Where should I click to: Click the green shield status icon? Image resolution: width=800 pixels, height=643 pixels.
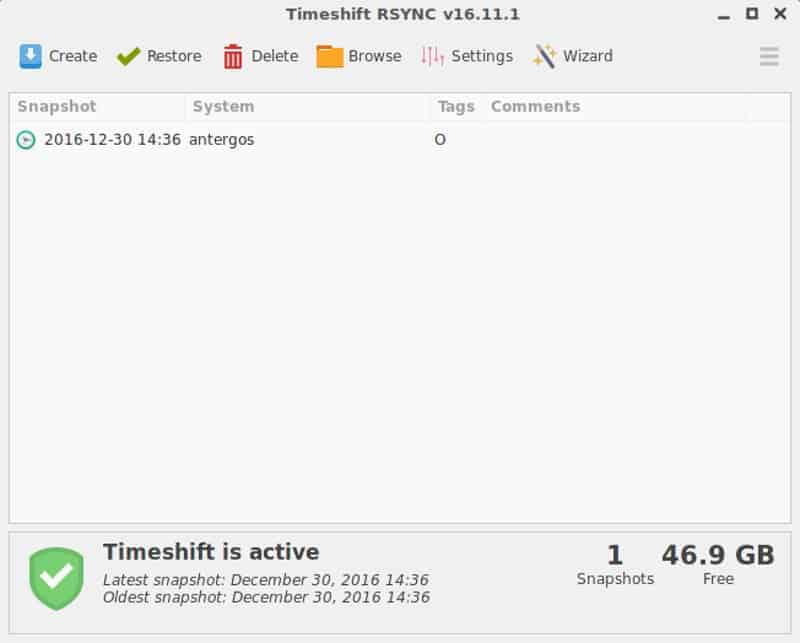tap(56, 579)
